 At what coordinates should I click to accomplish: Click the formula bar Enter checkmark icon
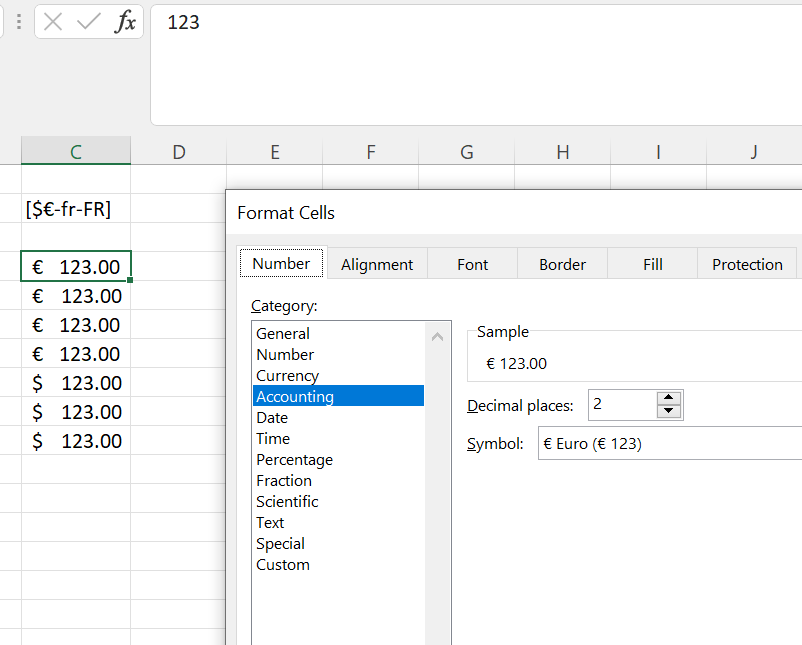coord(88,22)
